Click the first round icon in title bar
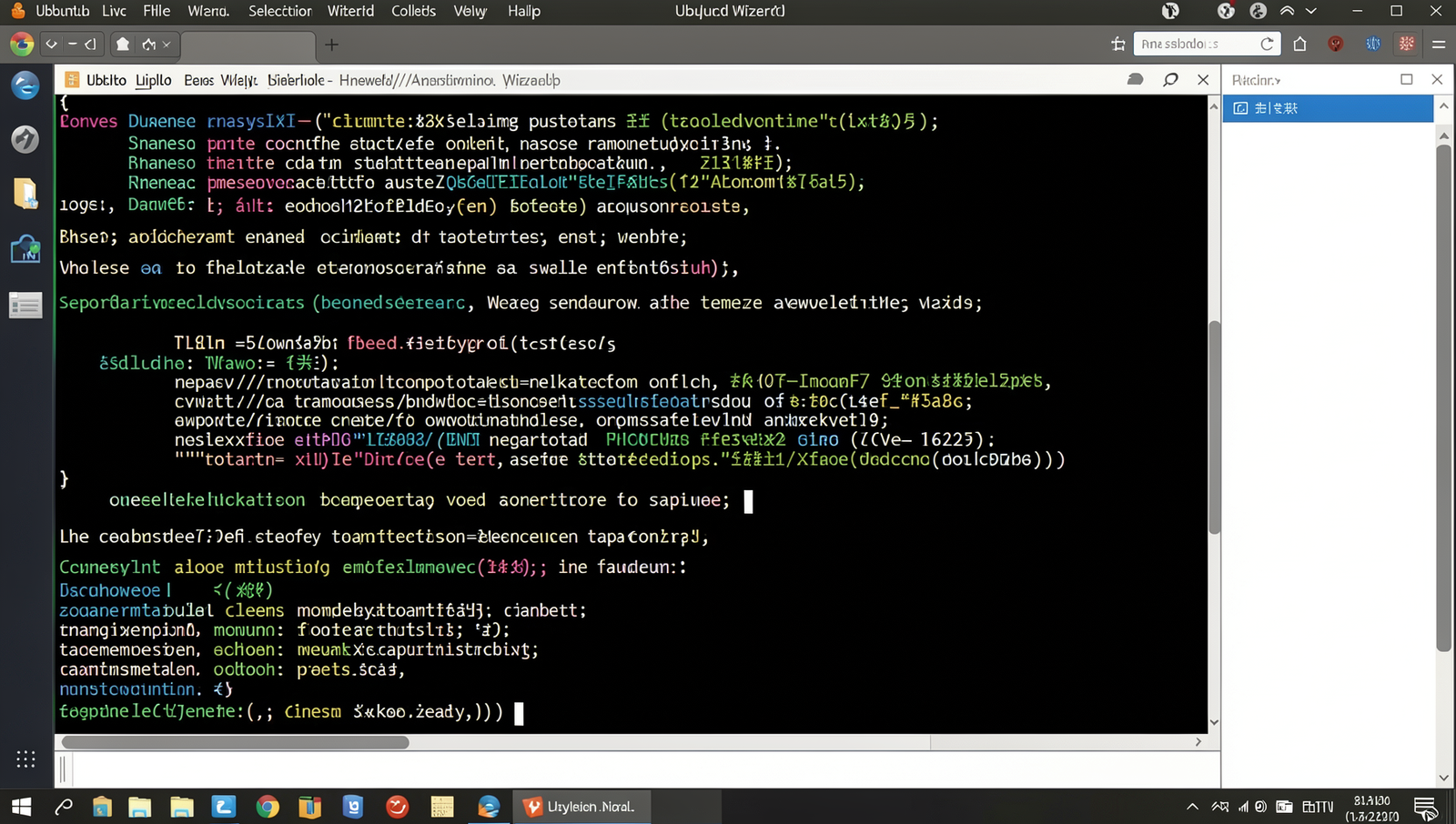Image resolution: width=1456 pixels, height=824 pixels. pyautogui.click(x=1170, y=11)
